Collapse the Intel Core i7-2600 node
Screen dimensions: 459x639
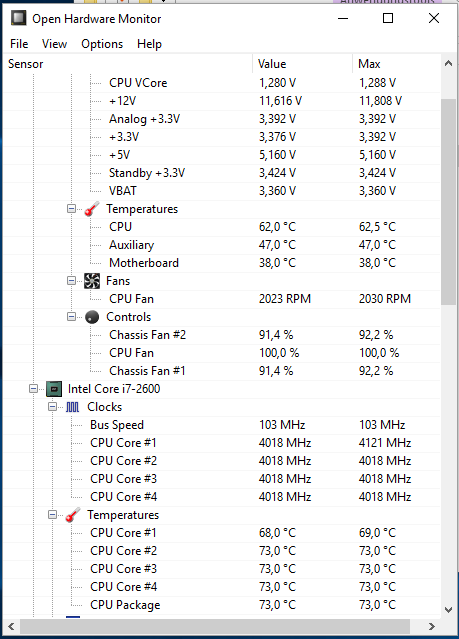33,389
